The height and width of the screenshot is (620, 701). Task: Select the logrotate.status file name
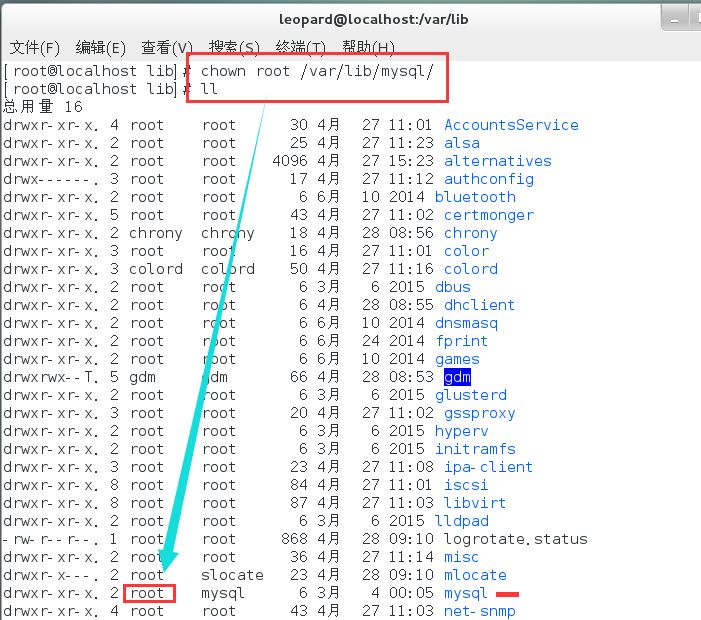(x=515, y=539)
